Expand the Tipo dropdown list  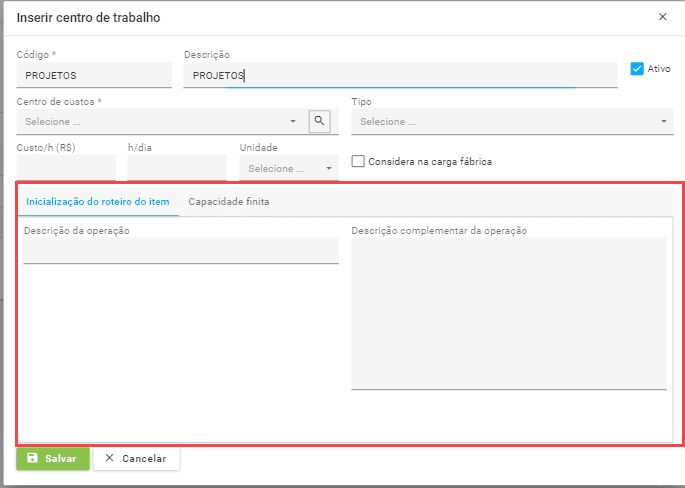tap(511, 122)
